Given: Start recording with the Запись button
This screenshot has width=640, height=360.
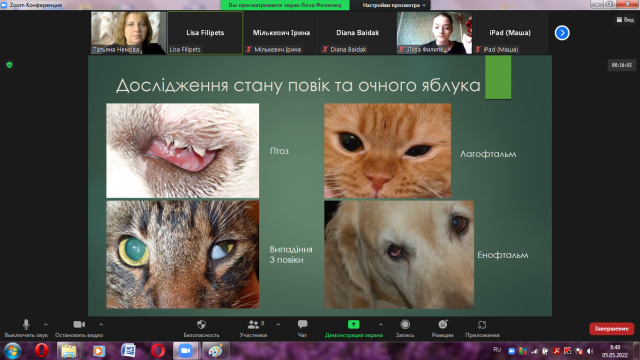Looking at the screenshot, I should [405, 328].
